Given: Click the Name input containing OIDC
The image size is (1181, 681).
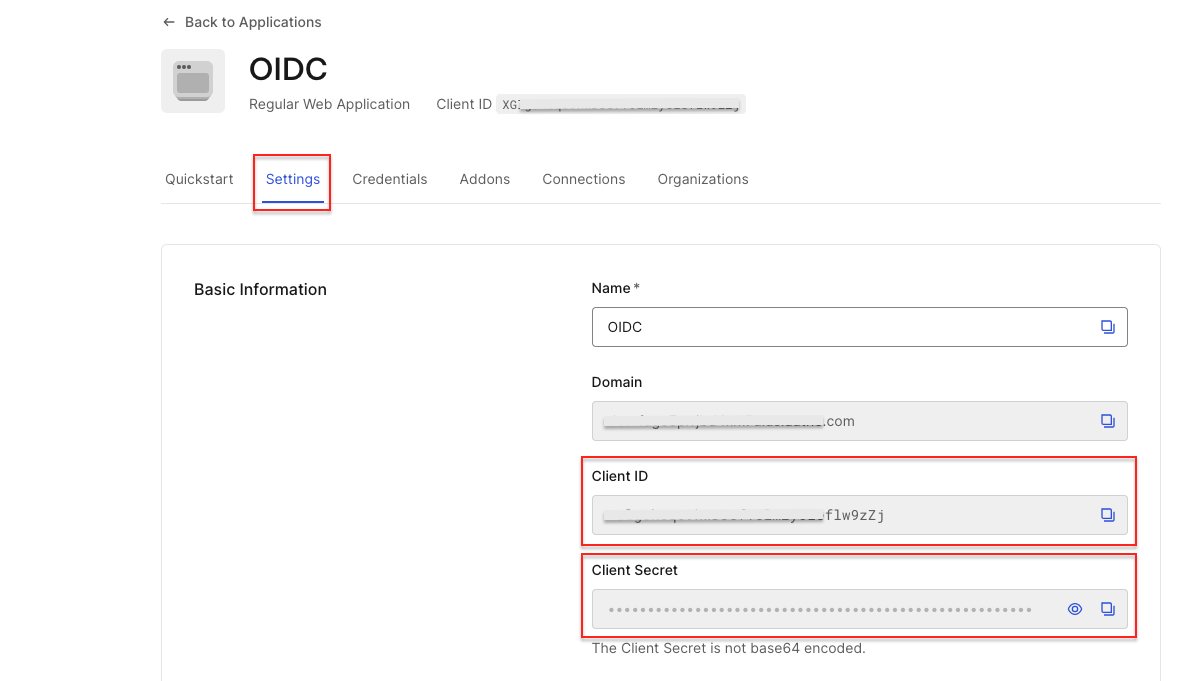Looking at the screenshot, I should [x=840, y=327].
